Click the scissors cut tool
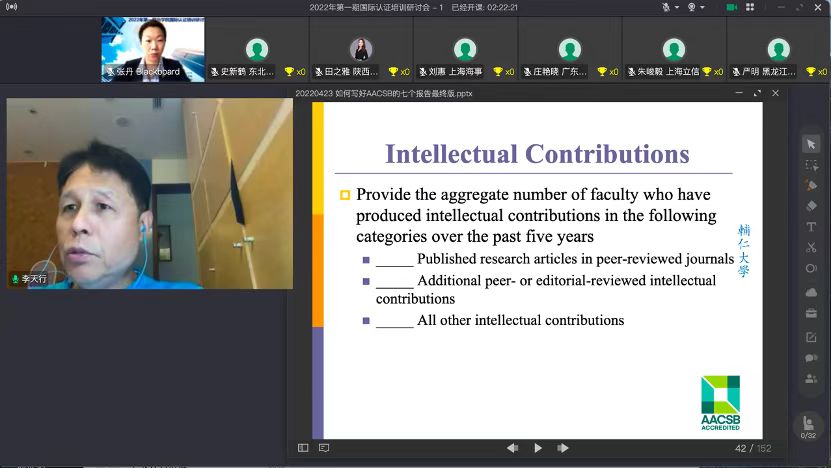 811,248
